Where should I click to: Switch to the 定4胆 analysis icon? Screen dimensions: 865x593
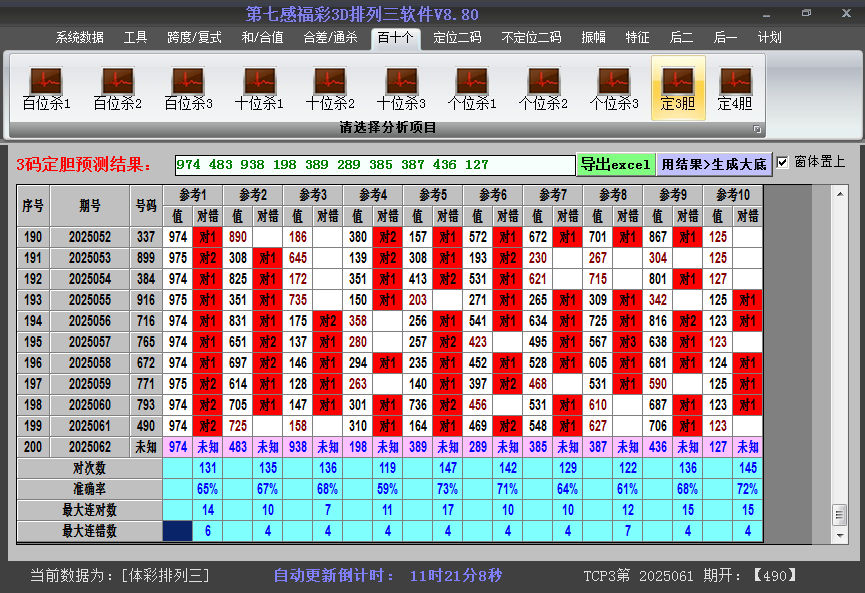click(735, 89)
